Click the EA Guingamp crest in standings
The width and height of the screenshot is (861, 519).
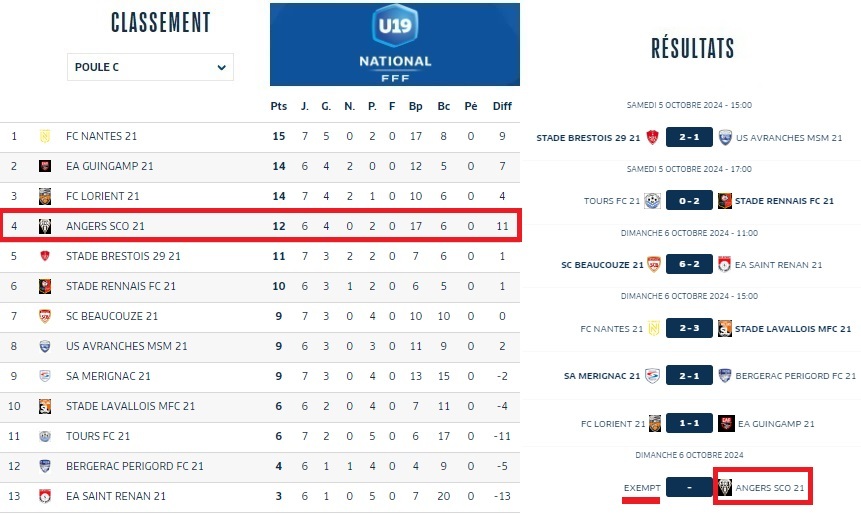45,166
